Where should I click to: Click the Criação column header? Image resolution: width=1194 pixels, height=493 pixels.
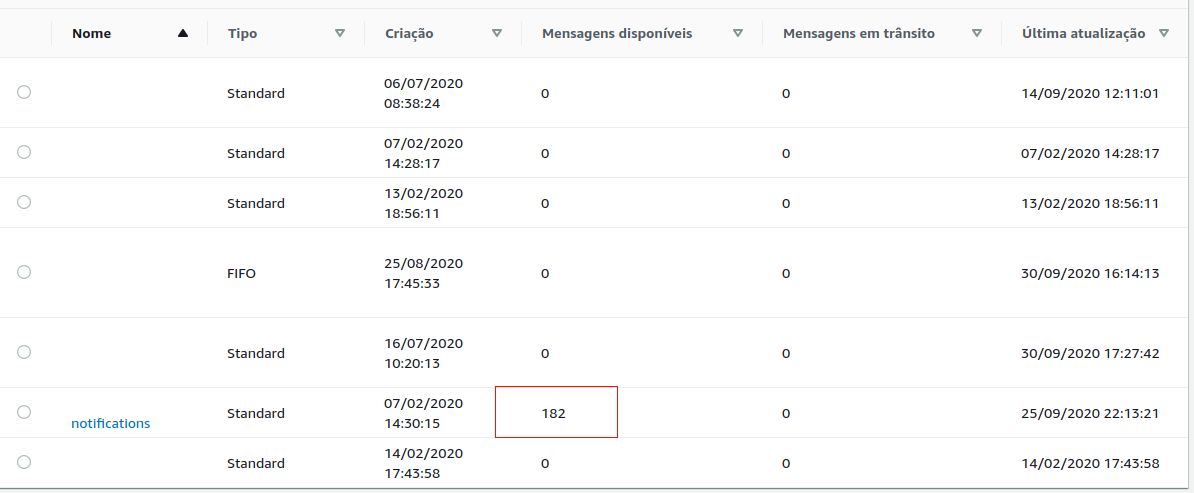(409, 34)
